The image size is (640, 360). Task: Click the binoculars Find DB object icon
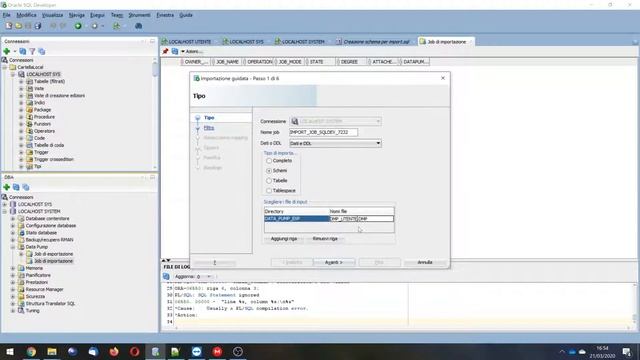click(x=139, y=26)
